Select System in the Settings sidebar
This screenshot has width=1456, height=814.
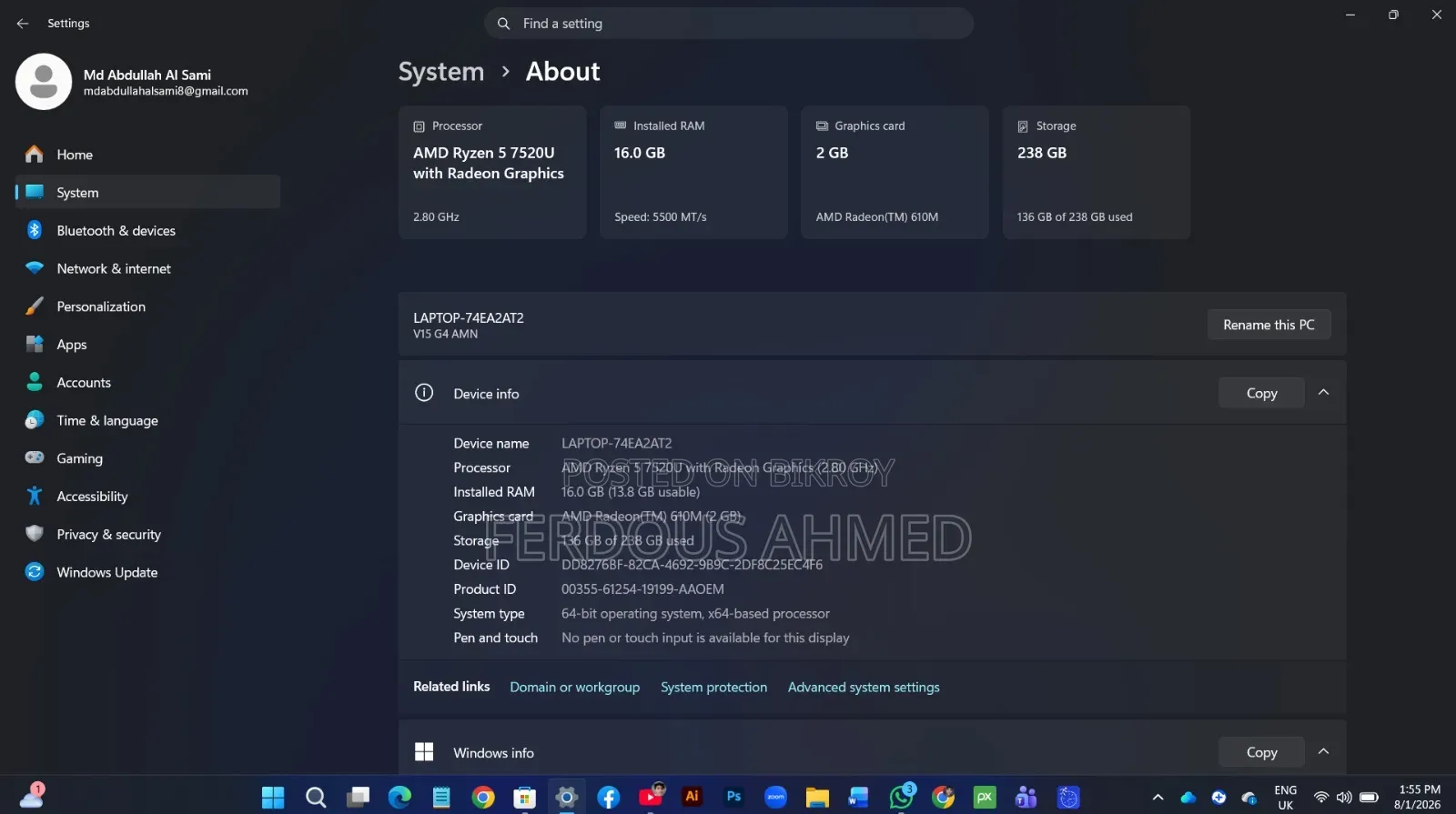147,193
